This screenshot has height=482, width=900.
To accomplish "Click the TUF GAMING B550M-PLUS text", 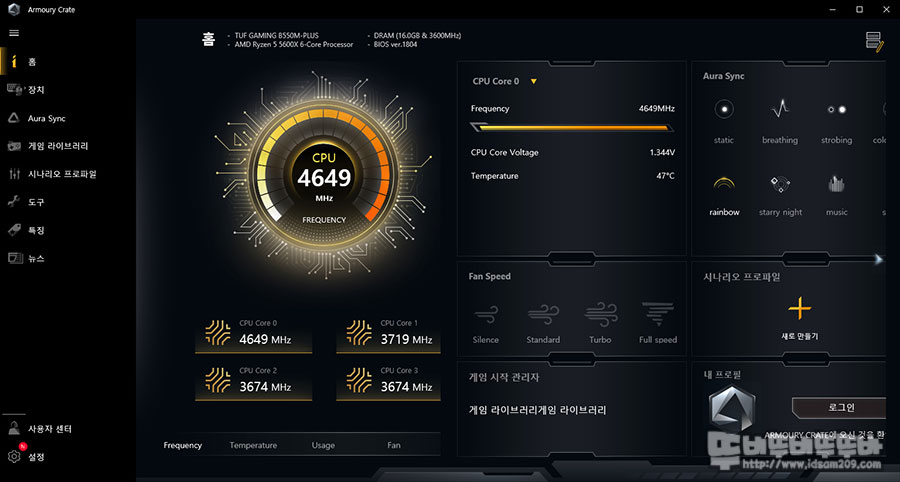I will tap(276, 36).
